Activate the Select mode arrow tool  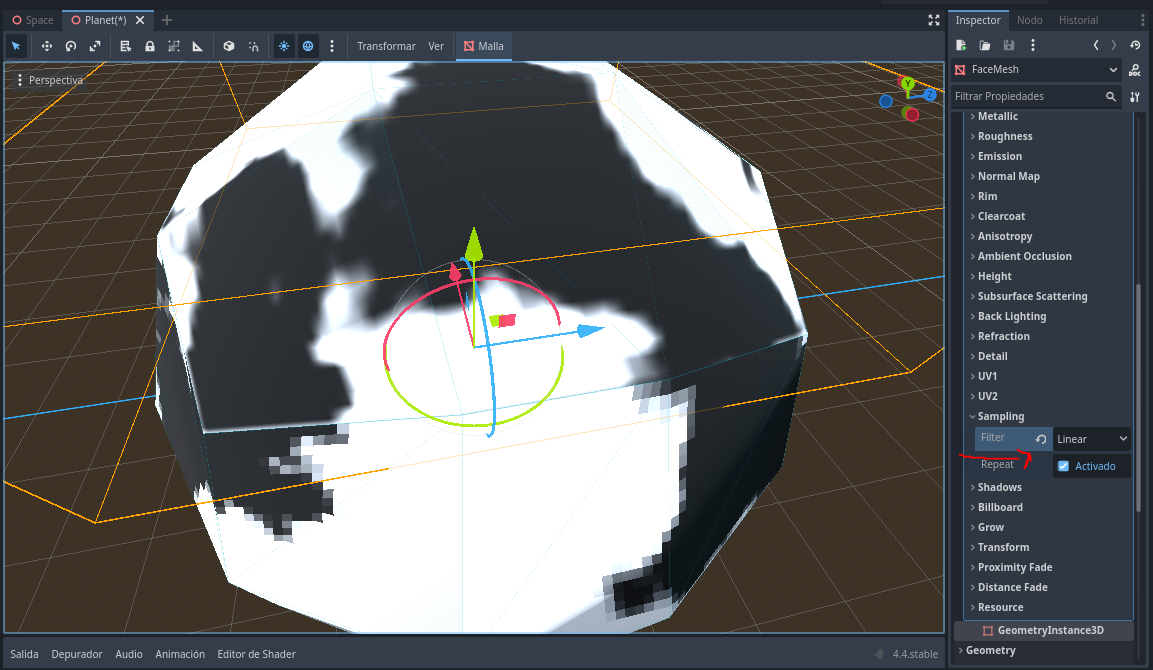[16, 46]
